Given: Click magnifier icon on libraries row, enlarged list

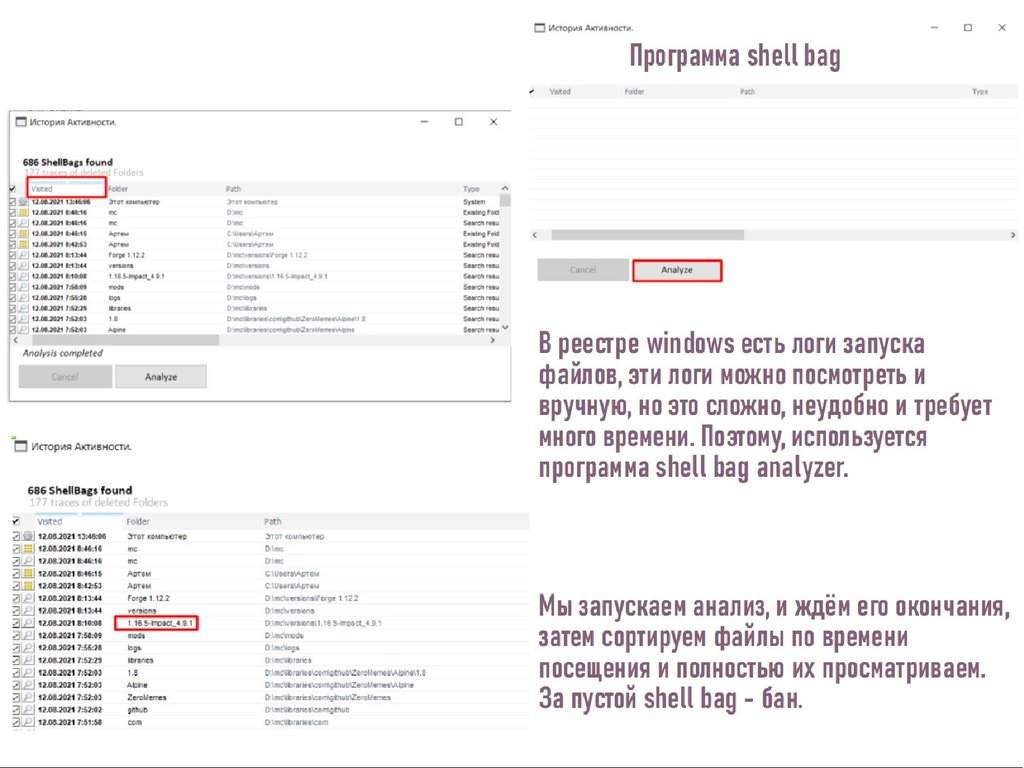Looking at the screenshot, I should click(28, 660).
